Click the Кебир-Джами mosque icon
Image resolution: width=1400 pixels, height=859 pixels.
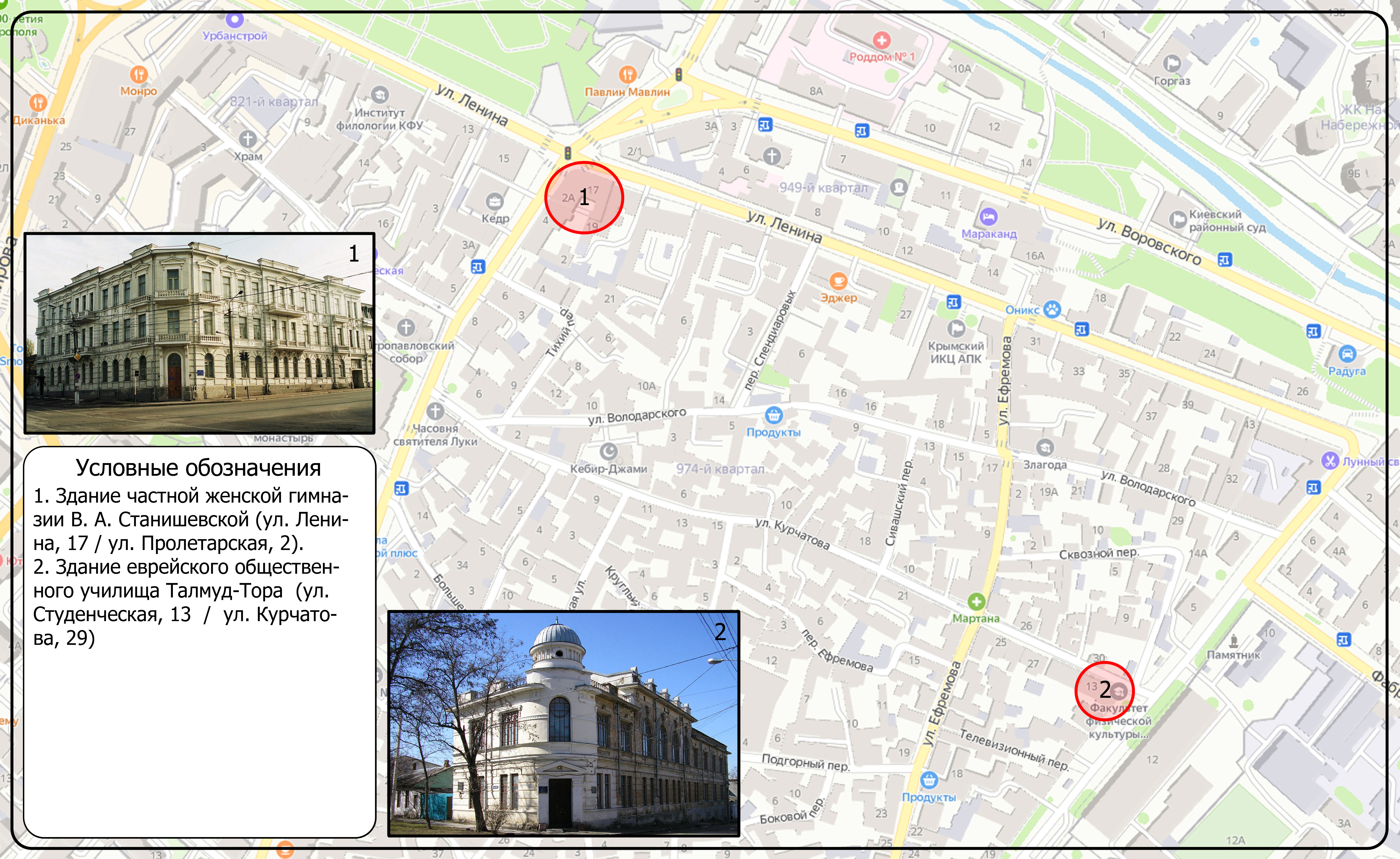[x=608, y=452]
